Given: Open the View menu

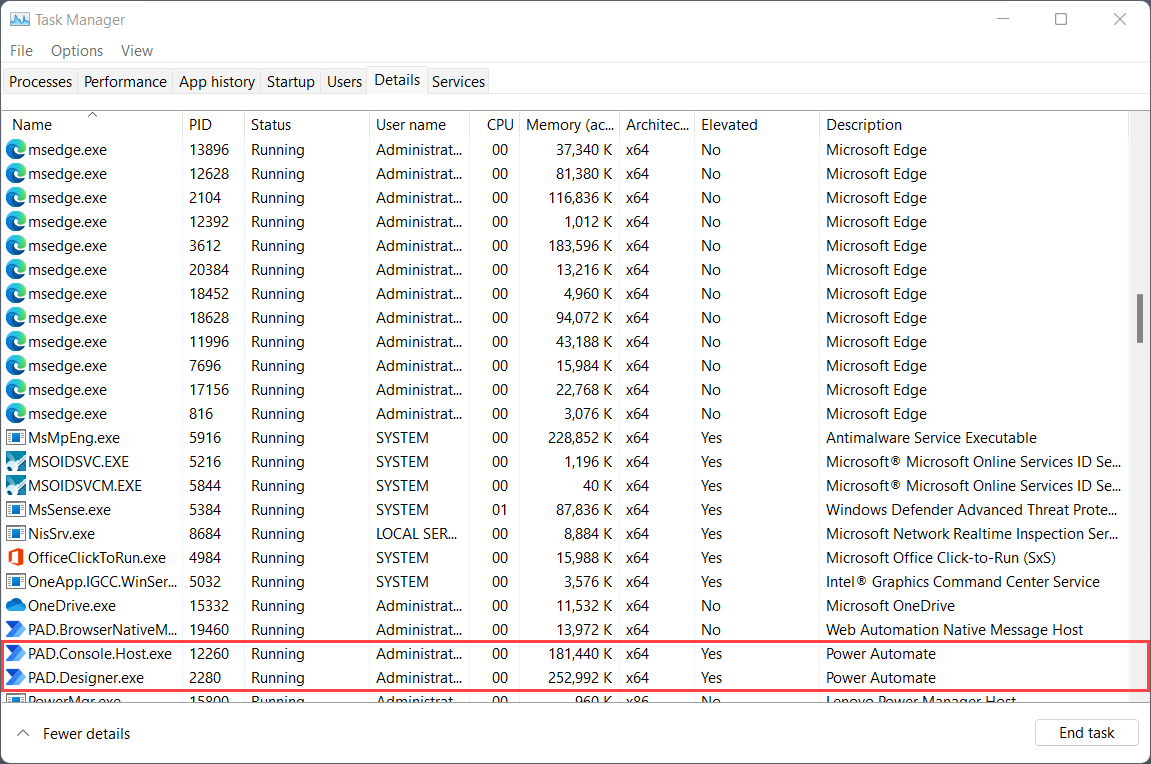Looking at the screenshot, I should click(137, 50).
